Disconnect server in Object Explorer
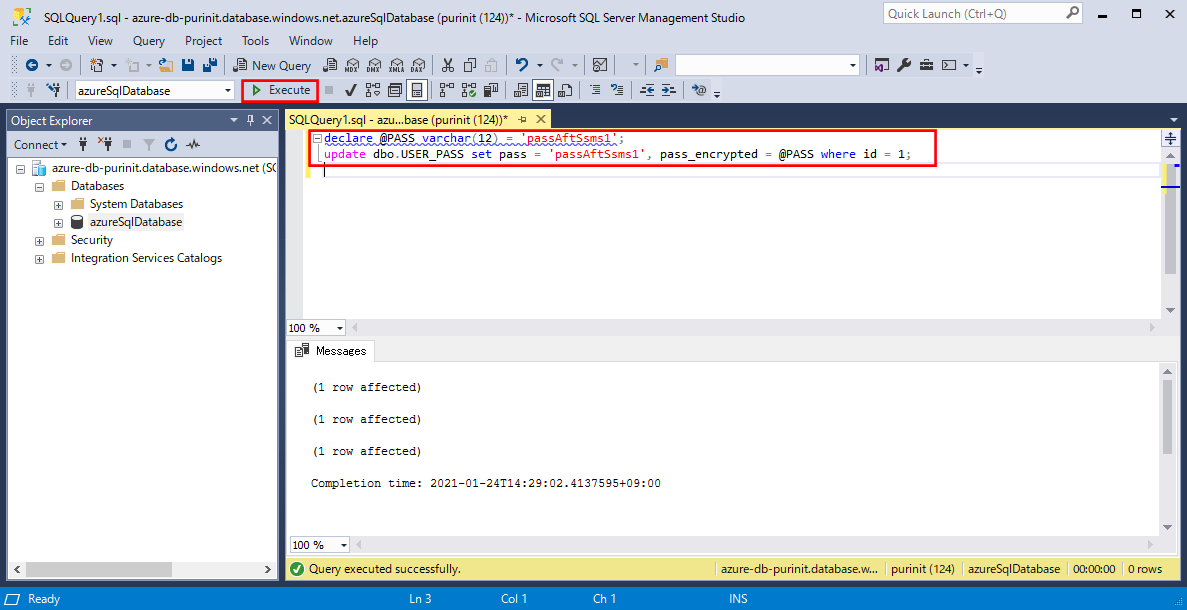 click(x=105, y=145)
